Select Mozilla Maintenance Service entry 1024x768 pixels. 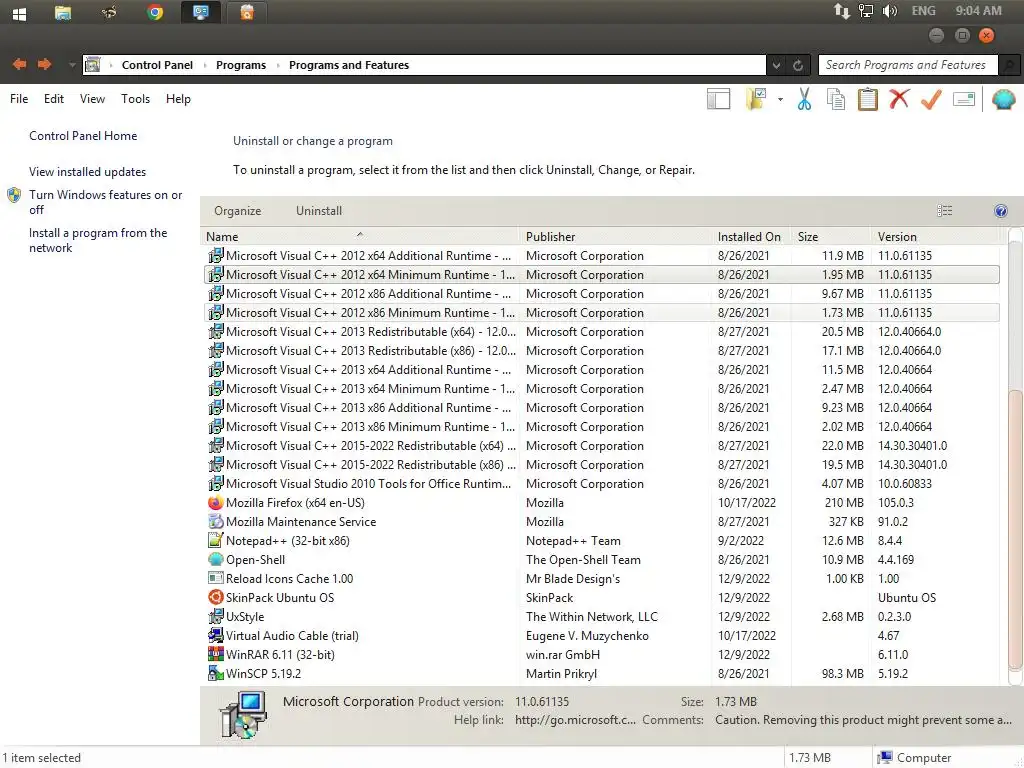click(601, 522)
